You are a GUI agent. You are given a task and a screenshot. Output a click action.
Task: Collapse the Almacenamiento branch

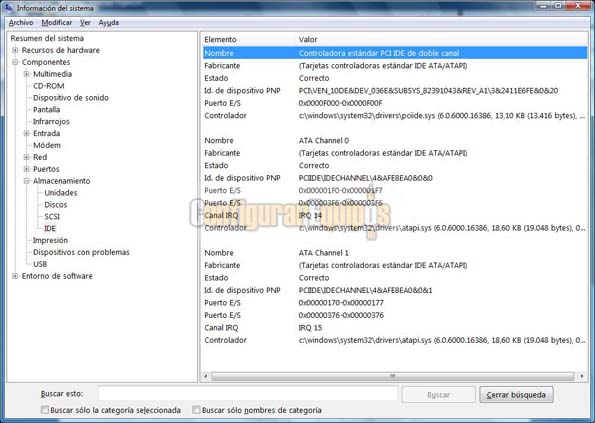[27, 181]
